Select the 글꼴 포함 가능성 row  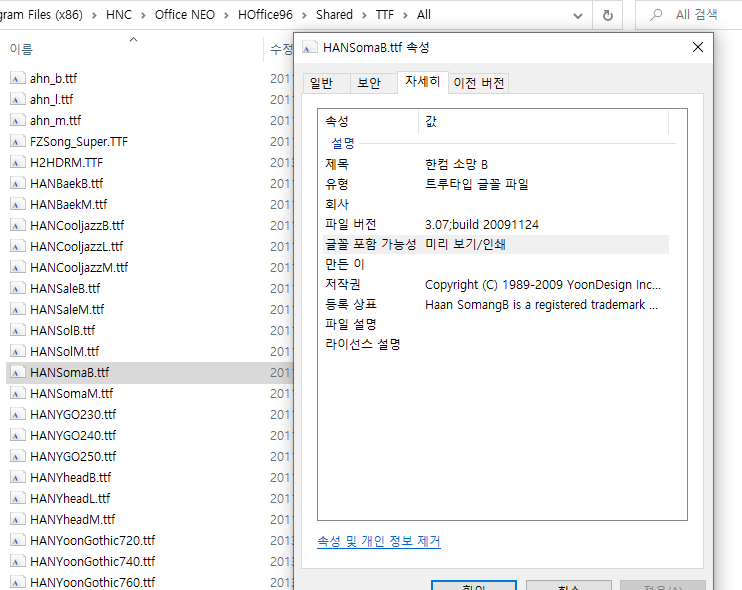click(496, 245)
